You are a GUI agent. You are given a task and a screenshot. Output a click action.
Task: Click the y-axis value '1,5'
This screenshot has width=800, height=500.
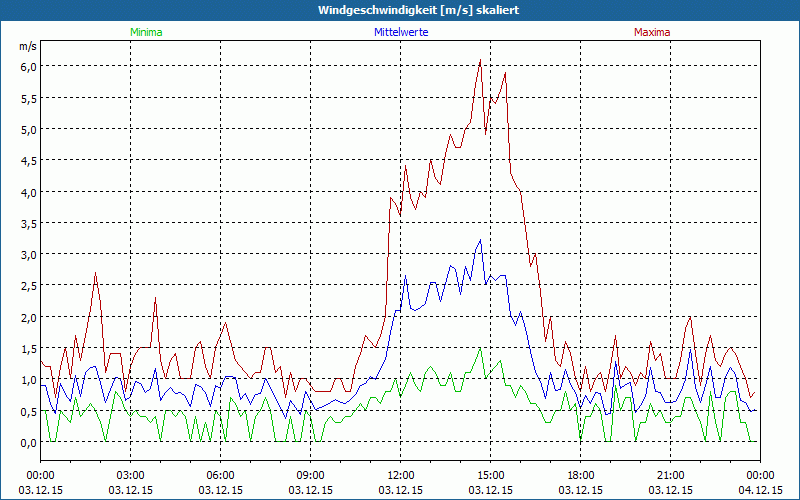click(29, 348)
